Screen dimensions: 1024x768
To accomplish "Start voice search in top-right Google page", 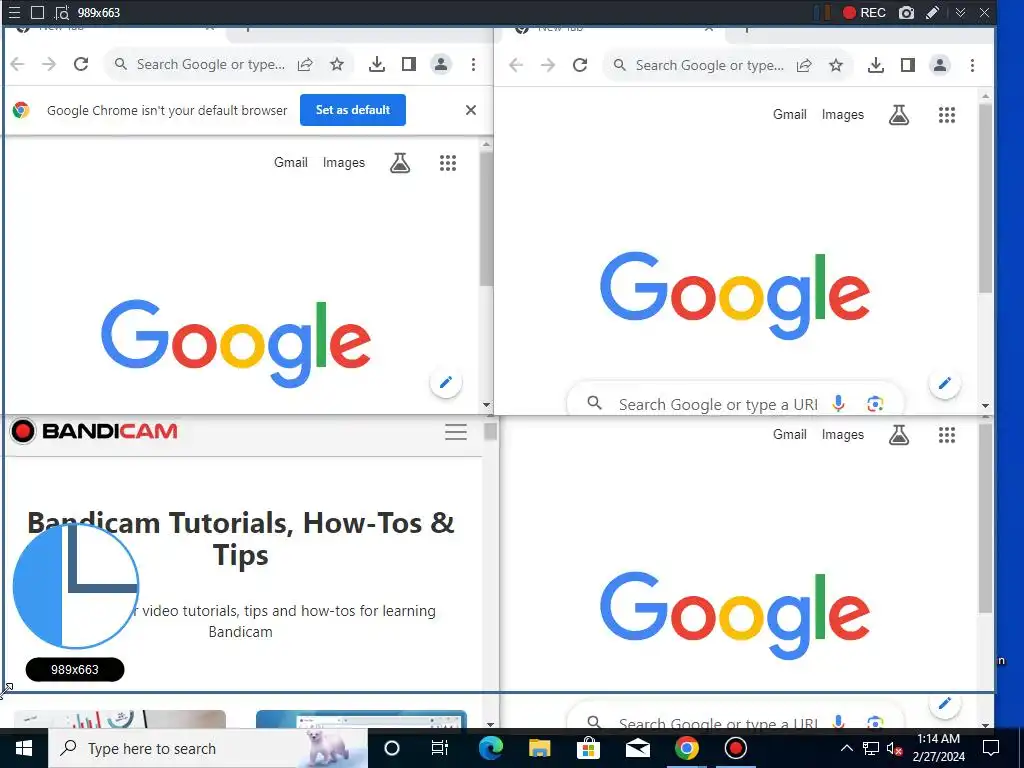I will (839, 403).
